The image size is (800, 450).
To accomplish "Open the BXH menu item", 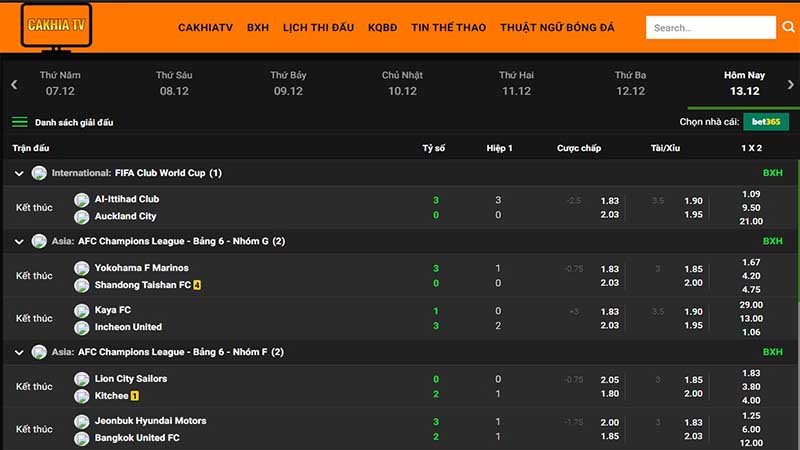I will tap(258, 28).
